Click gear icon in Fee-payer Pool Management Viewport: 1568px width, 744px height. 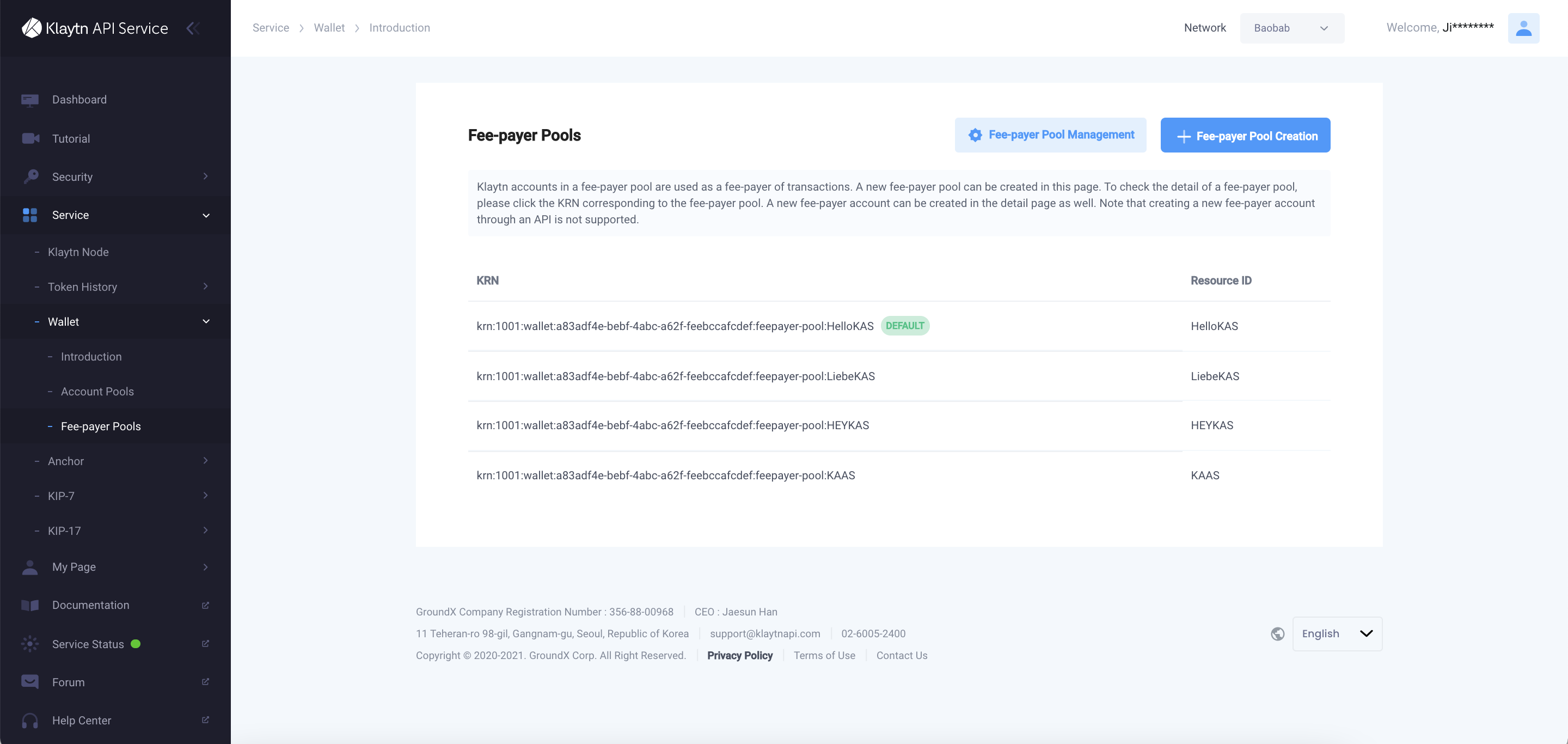point(975,135)
